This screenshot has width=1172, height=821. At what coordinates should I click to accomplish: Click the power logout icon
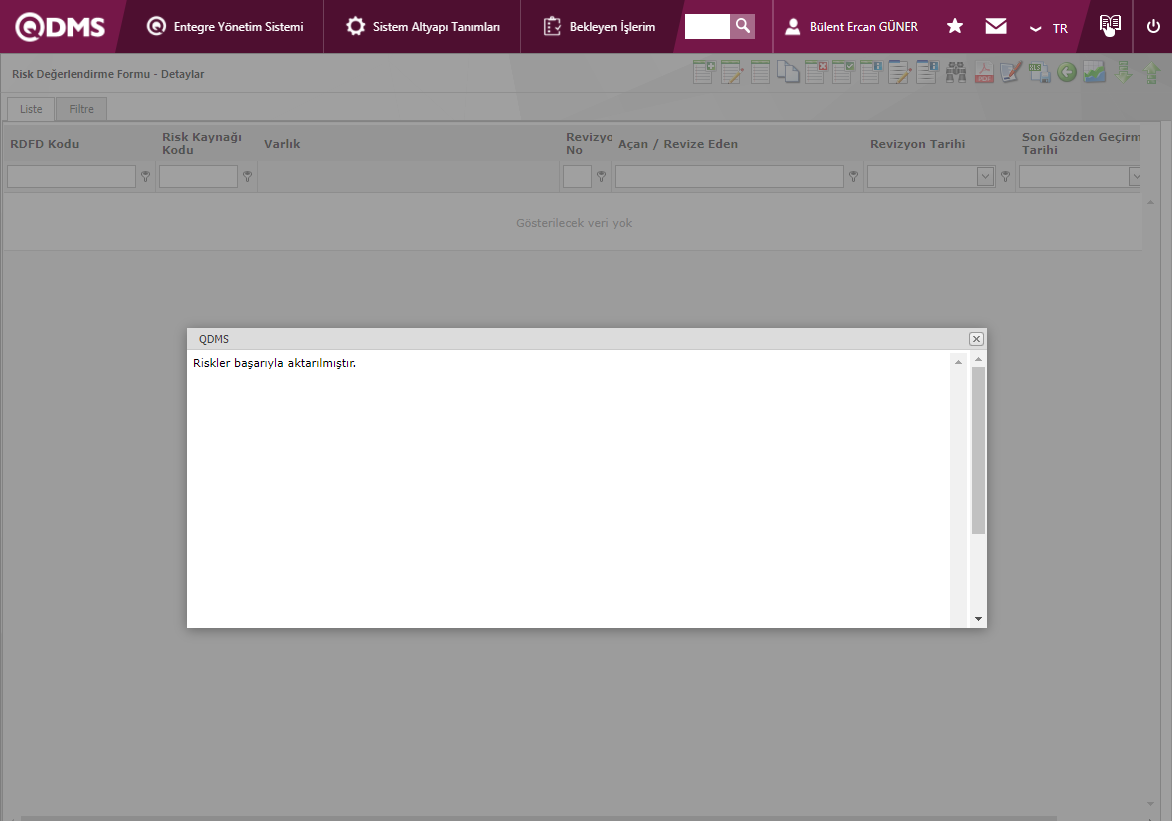click(x=1153, y=27)
